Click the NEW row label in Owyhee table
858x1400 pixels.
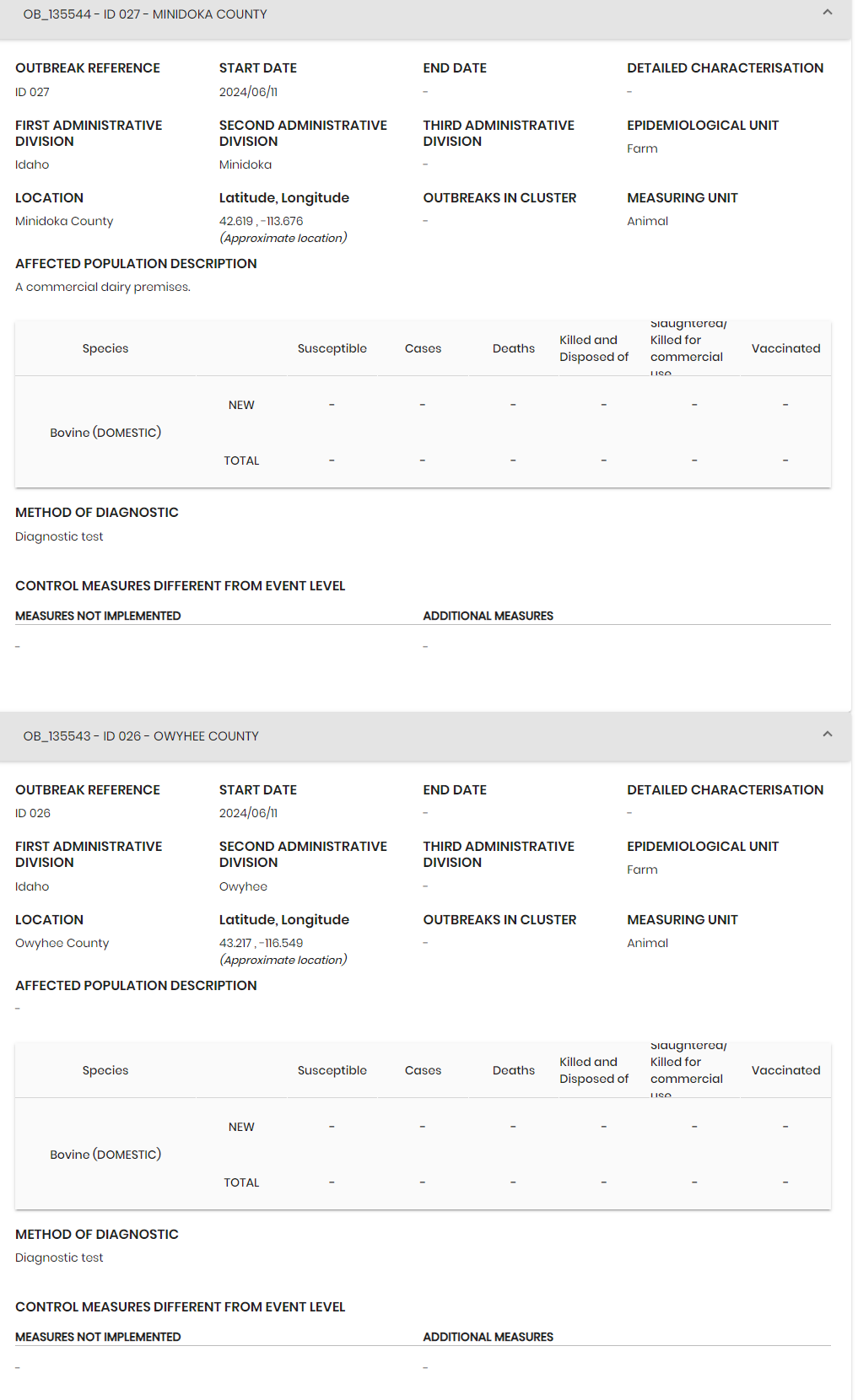click(x=241, y=1127)
